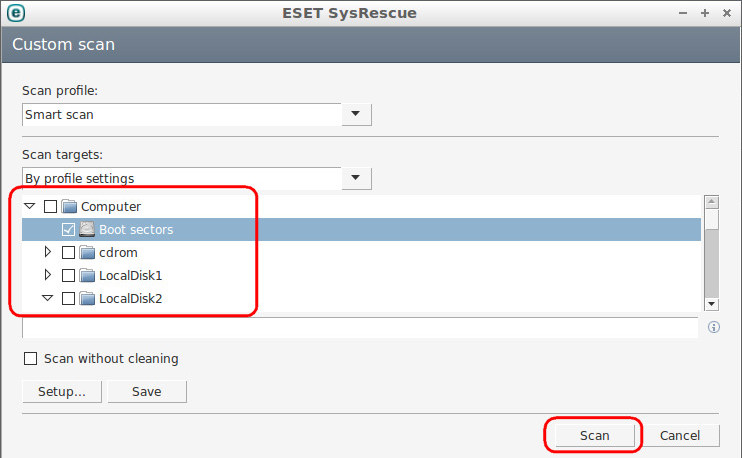
Task: Click the scan target path input field
Action: click(x=360, y=327)
